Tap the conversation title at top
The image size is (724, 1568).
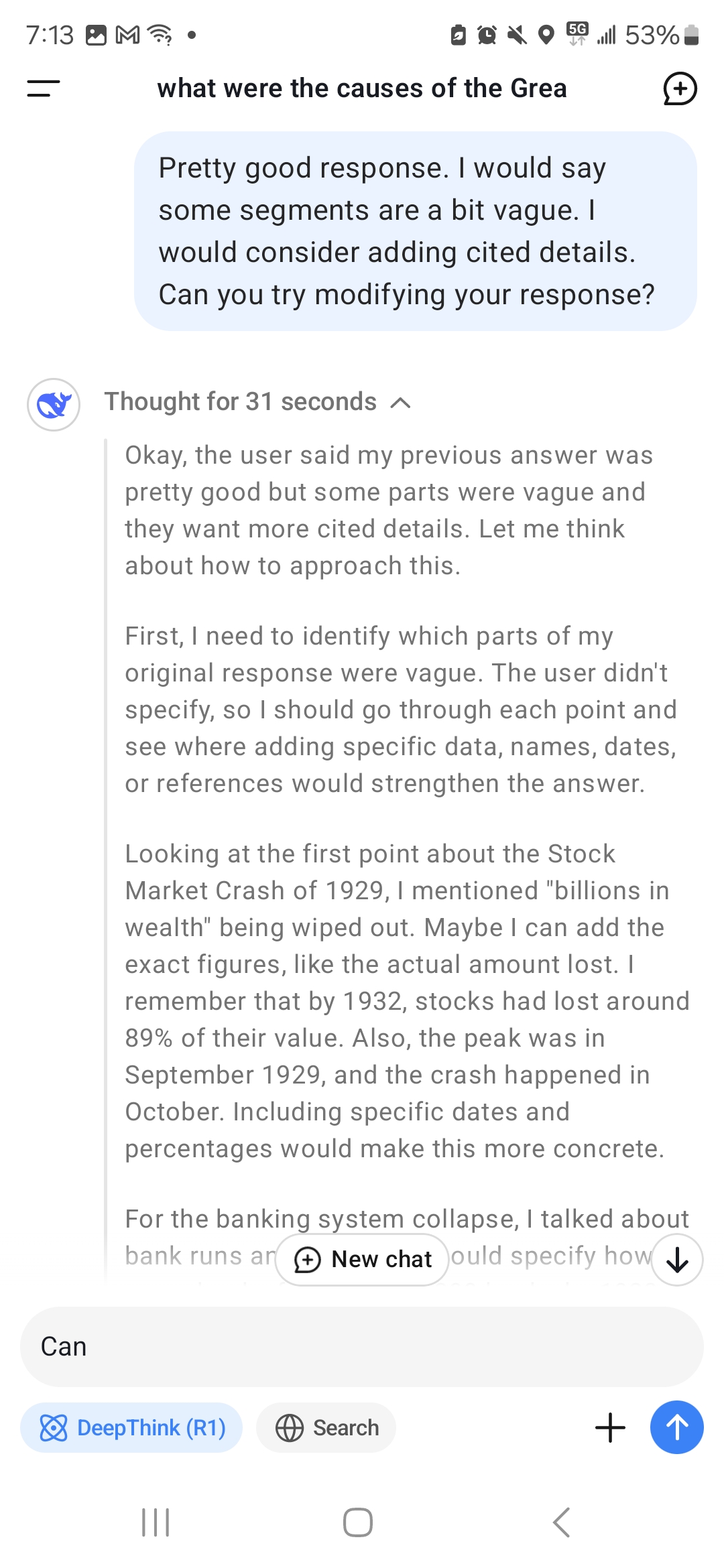(x=362, y=88)
